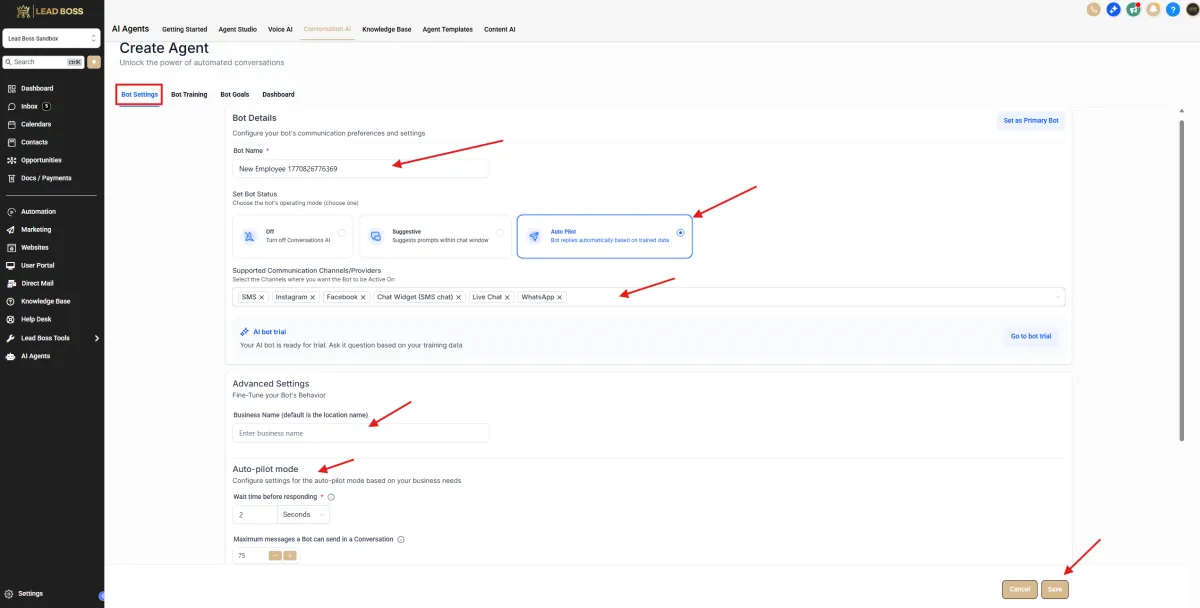Click Go to bot trial
Image resolution: width=1200 pixels, height=608 pixels.
click(x=1031, y=336)
